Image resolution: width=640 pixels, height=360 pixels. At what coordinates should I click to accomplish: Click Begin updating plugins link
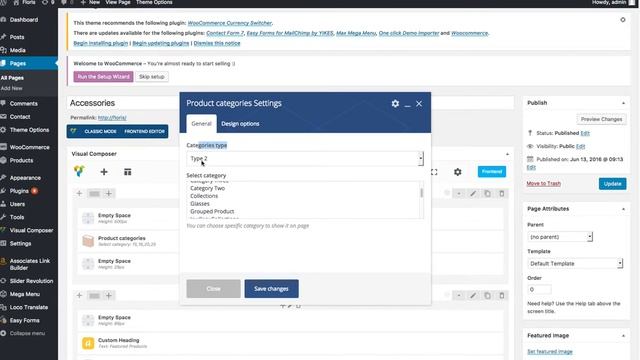coord(161,43)
